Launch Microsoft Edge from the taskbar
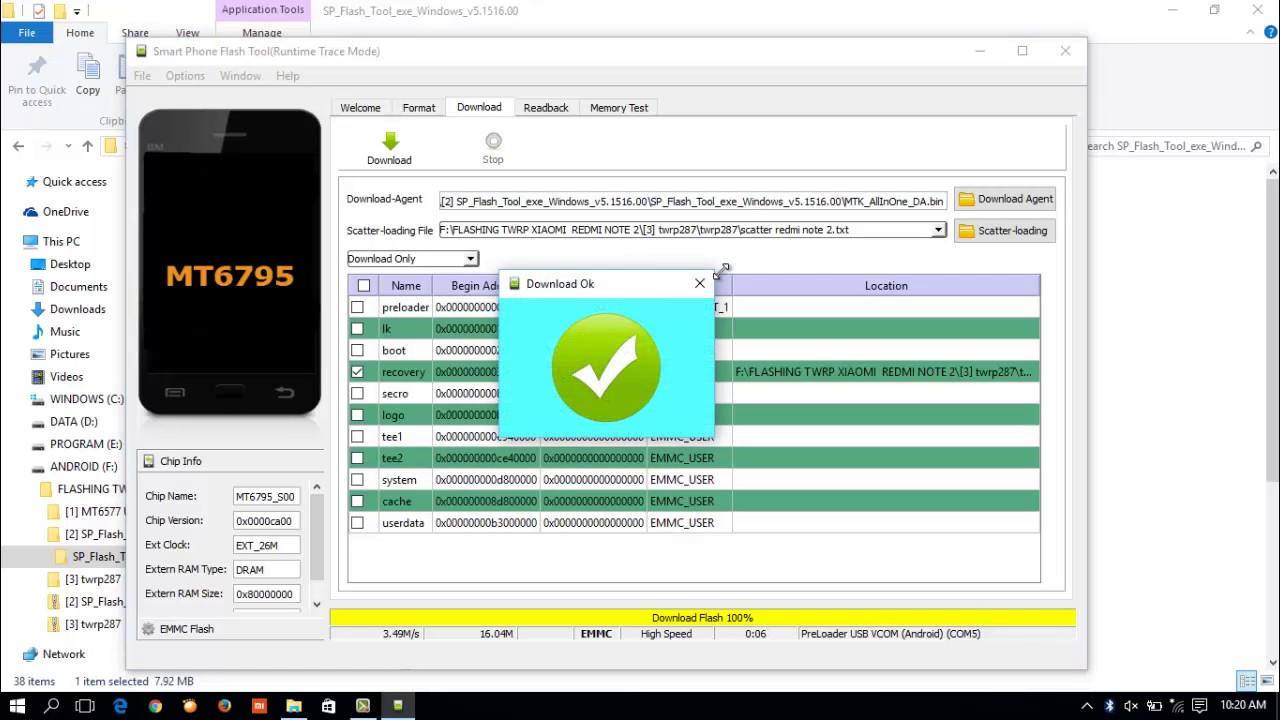Viewport: 1280px width, 720px height. (x=120, y=706)
